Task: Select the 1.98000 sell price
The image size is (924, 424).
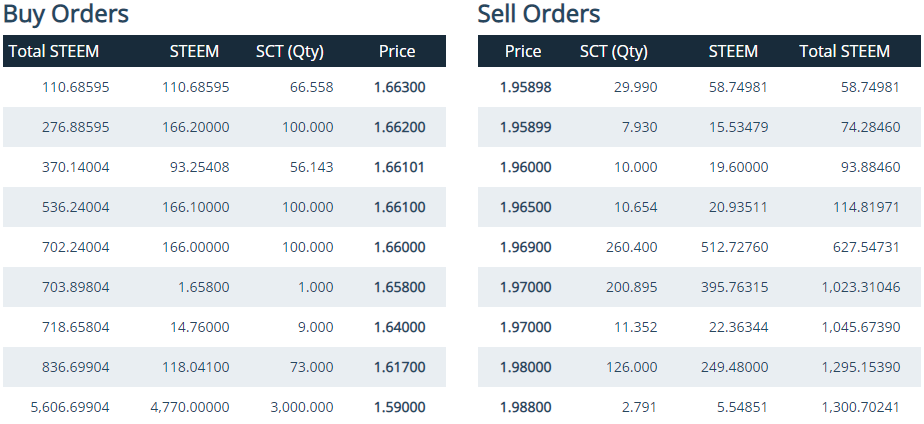Action: pos(526,367)
